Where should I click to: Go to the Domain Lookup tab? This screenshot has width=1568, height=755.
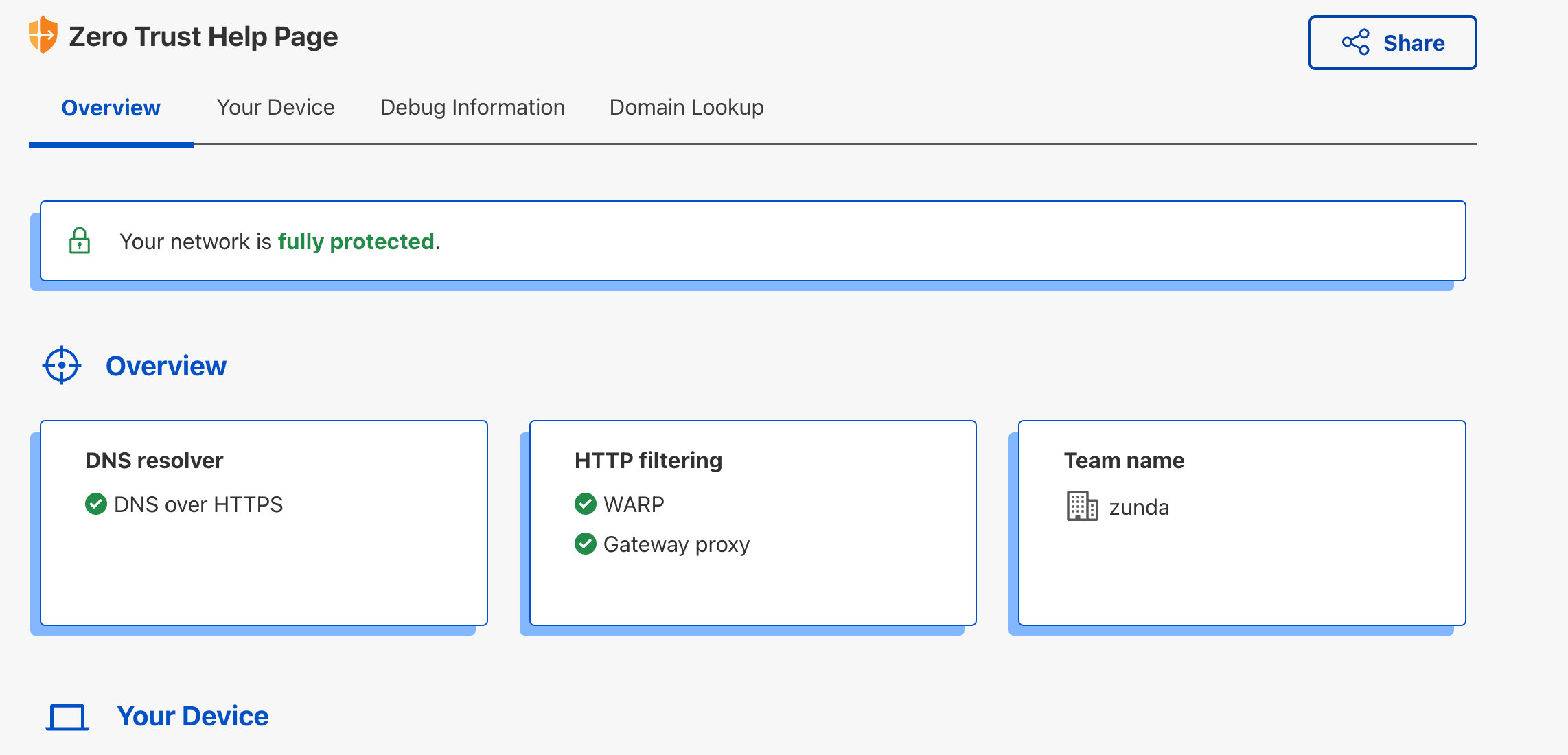tap(687, 107)
